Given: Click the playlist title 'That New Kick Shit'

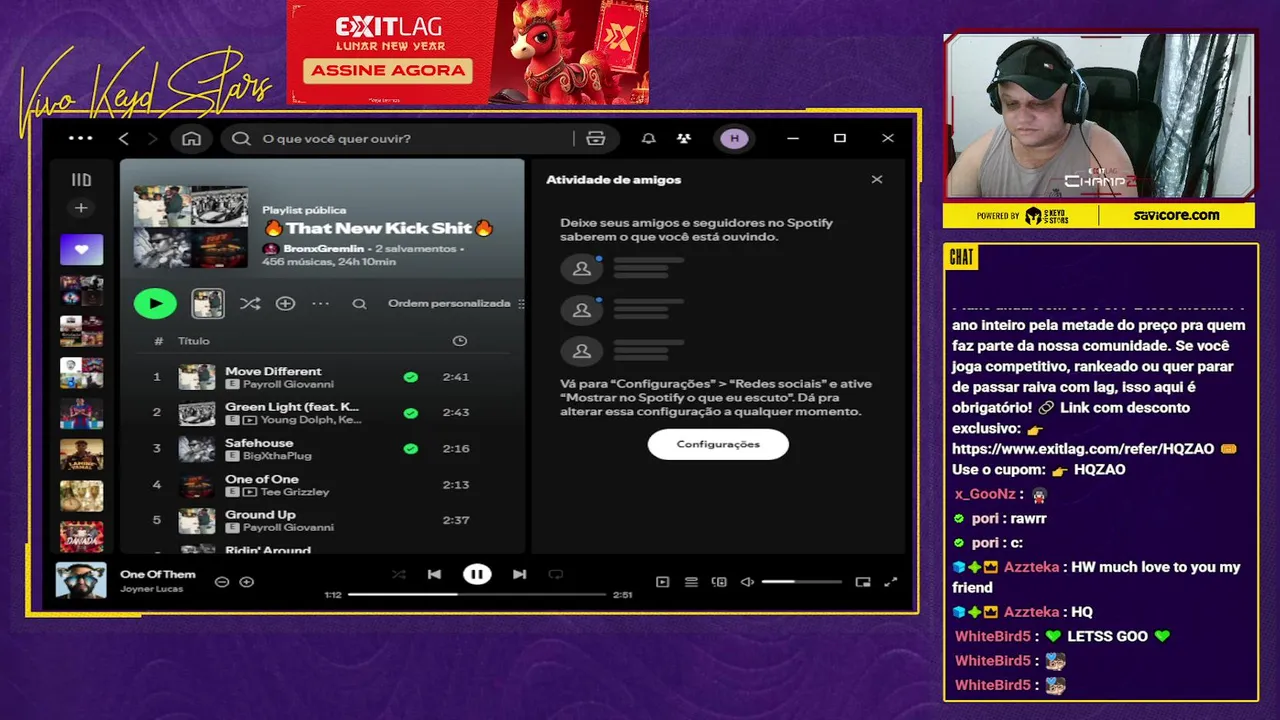Looking at the screenshot, I should [379, 228].
